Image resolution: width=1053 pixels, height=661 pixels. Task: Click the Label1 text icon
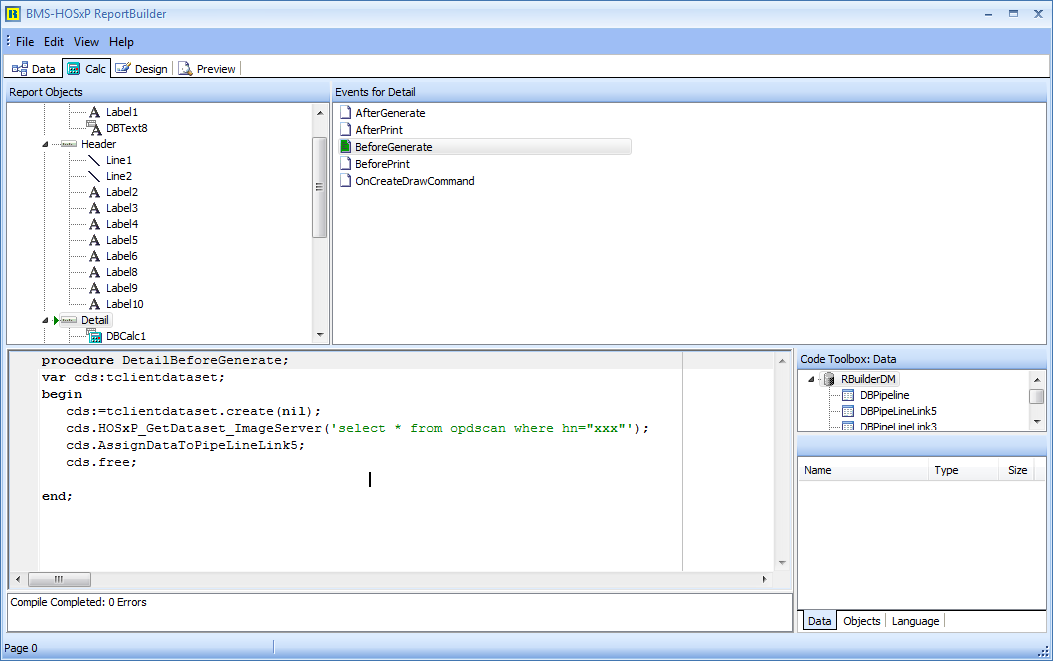click(x=95, y=112)
